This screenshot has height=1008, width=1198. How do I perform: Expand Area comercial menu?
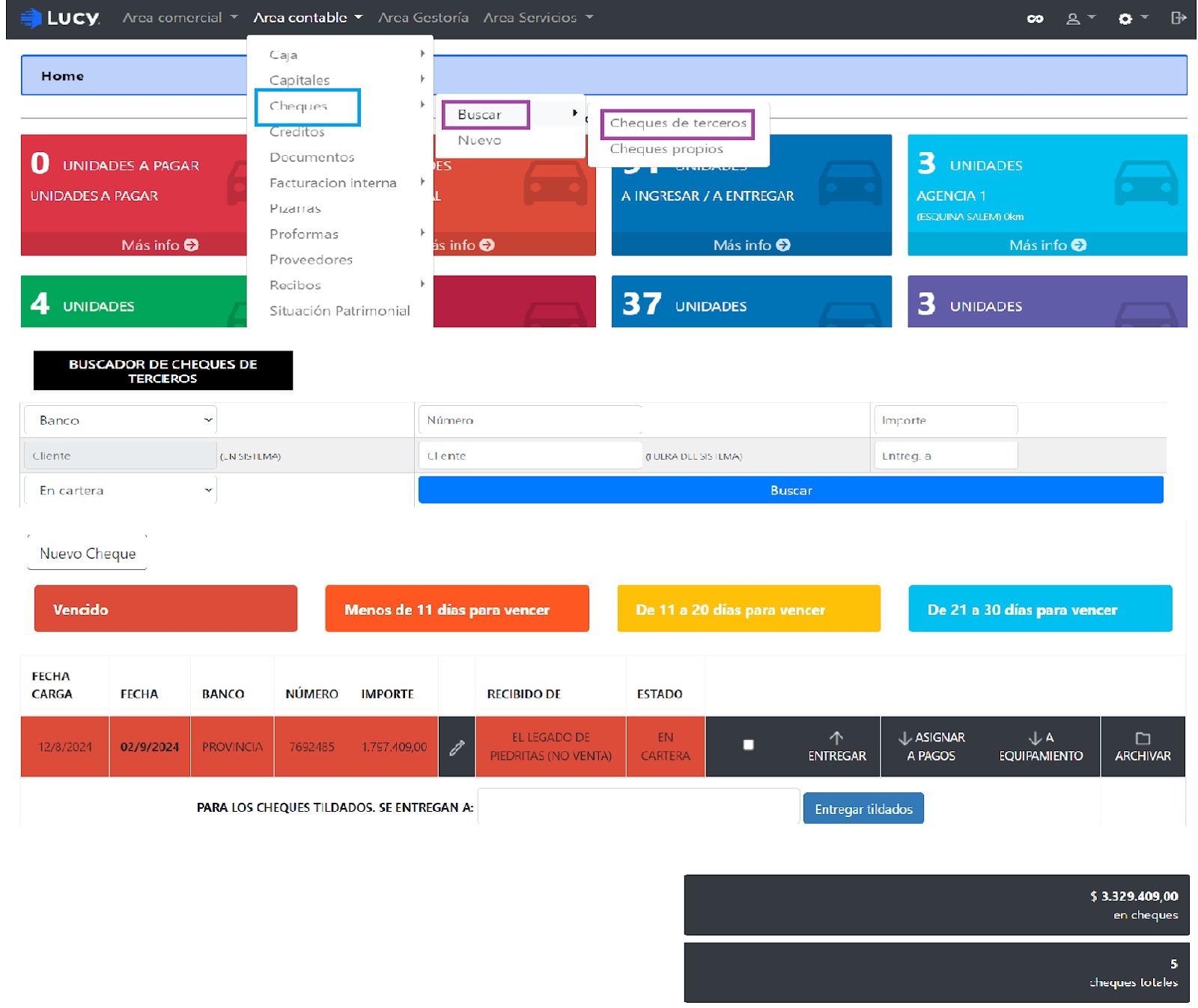(180, 17)
